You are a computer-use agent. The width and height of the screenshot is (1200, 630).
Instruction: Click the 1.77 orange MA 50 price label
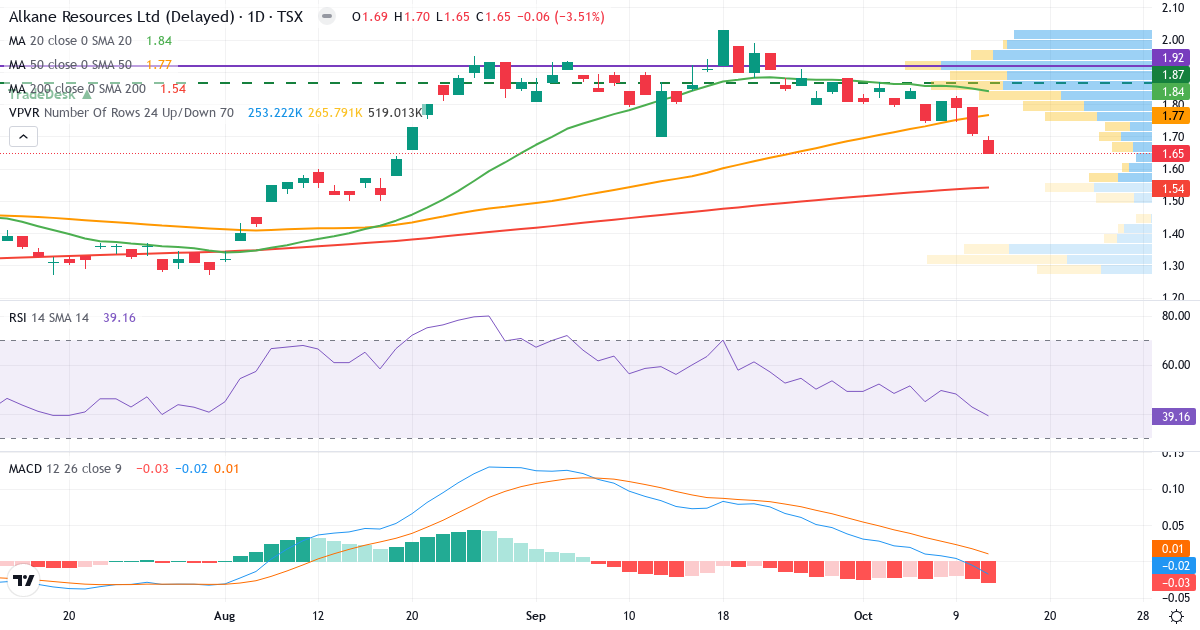tap(1173, 116)
